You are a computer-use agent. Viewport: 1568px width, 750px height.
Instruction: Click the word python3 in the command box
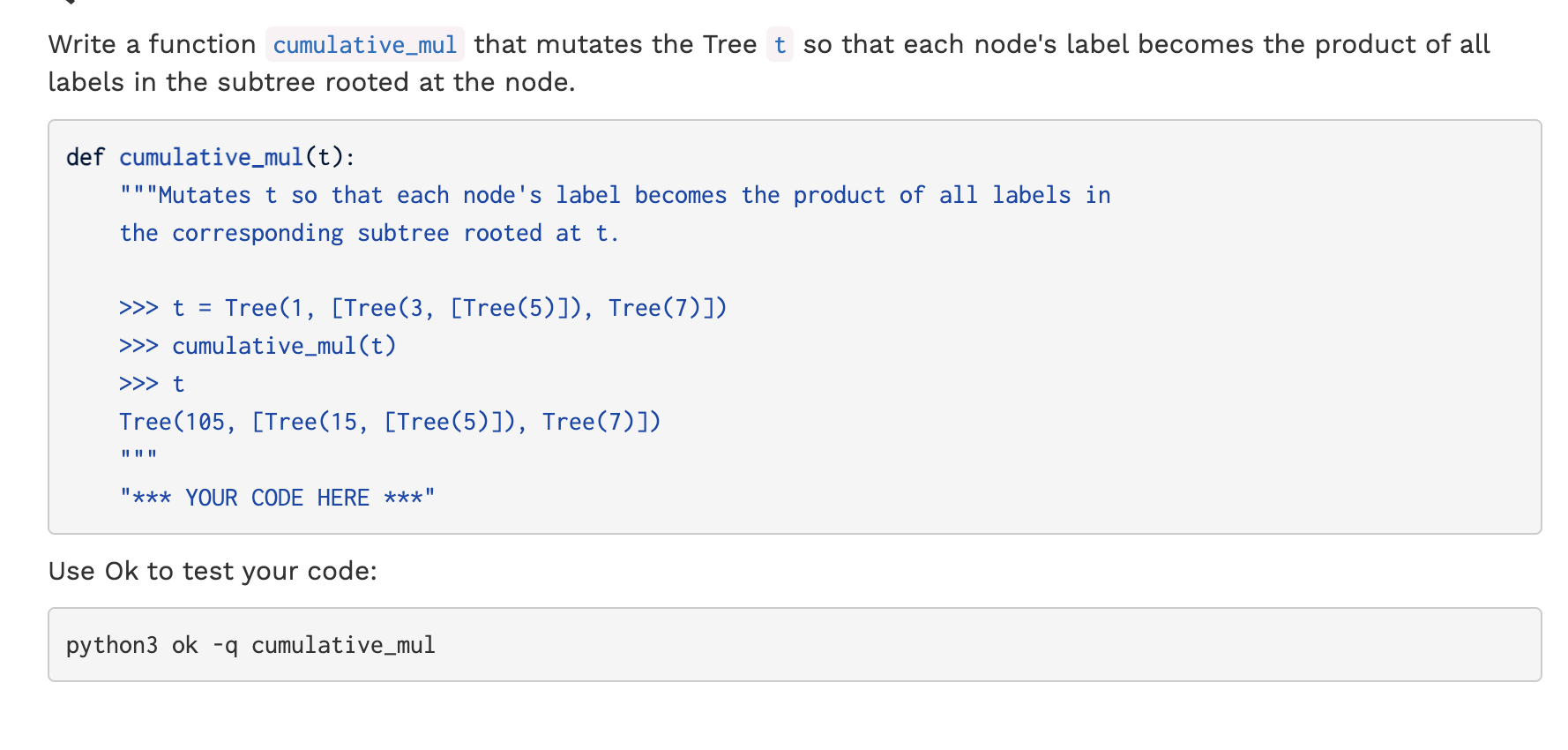[112, 645]
